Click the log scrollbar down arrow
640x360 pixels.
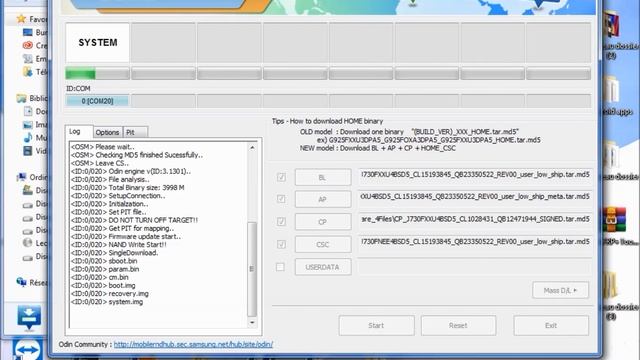point(252,322)
